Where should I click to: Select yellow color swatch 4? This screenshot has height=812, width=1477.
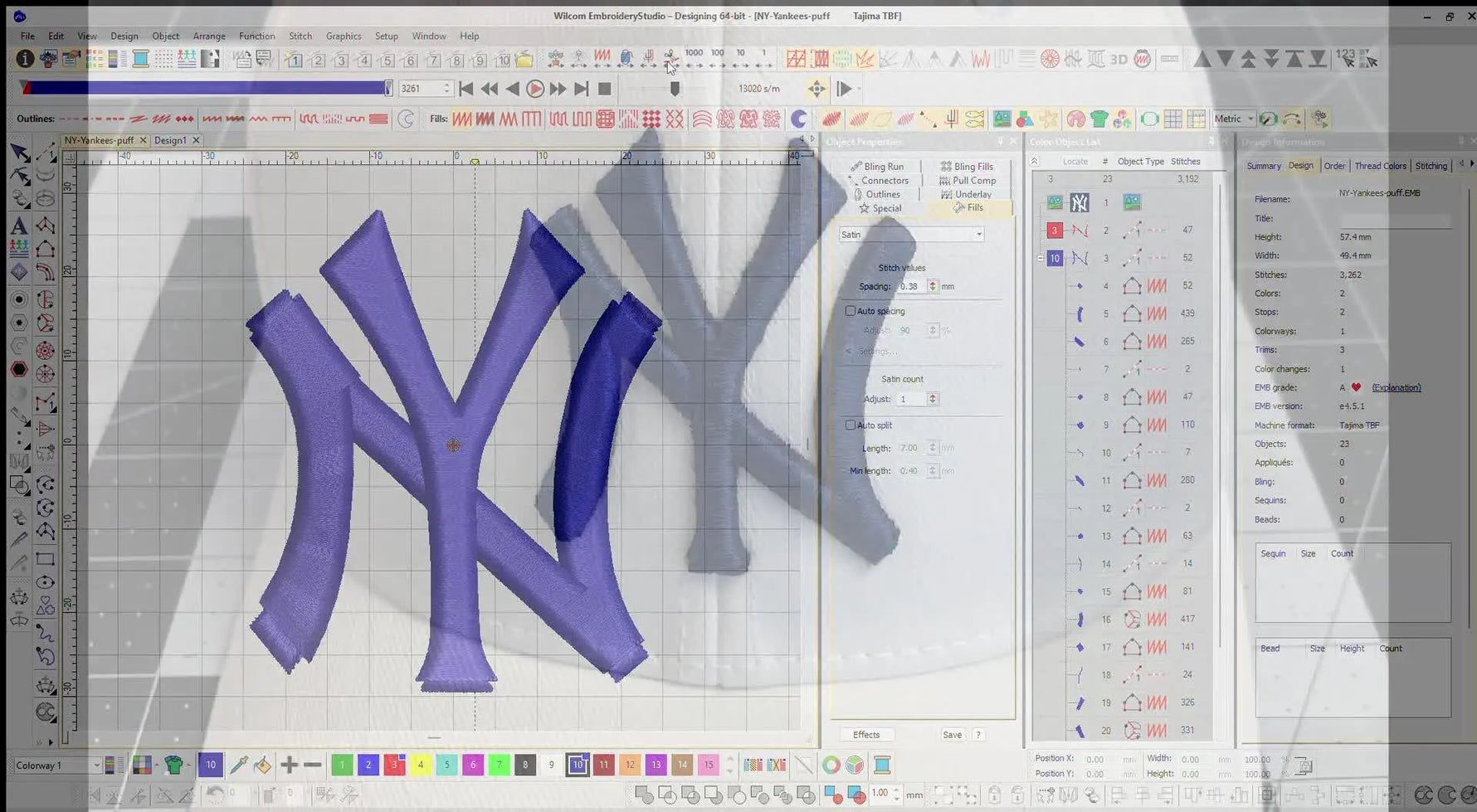click(x=421, y=765)
